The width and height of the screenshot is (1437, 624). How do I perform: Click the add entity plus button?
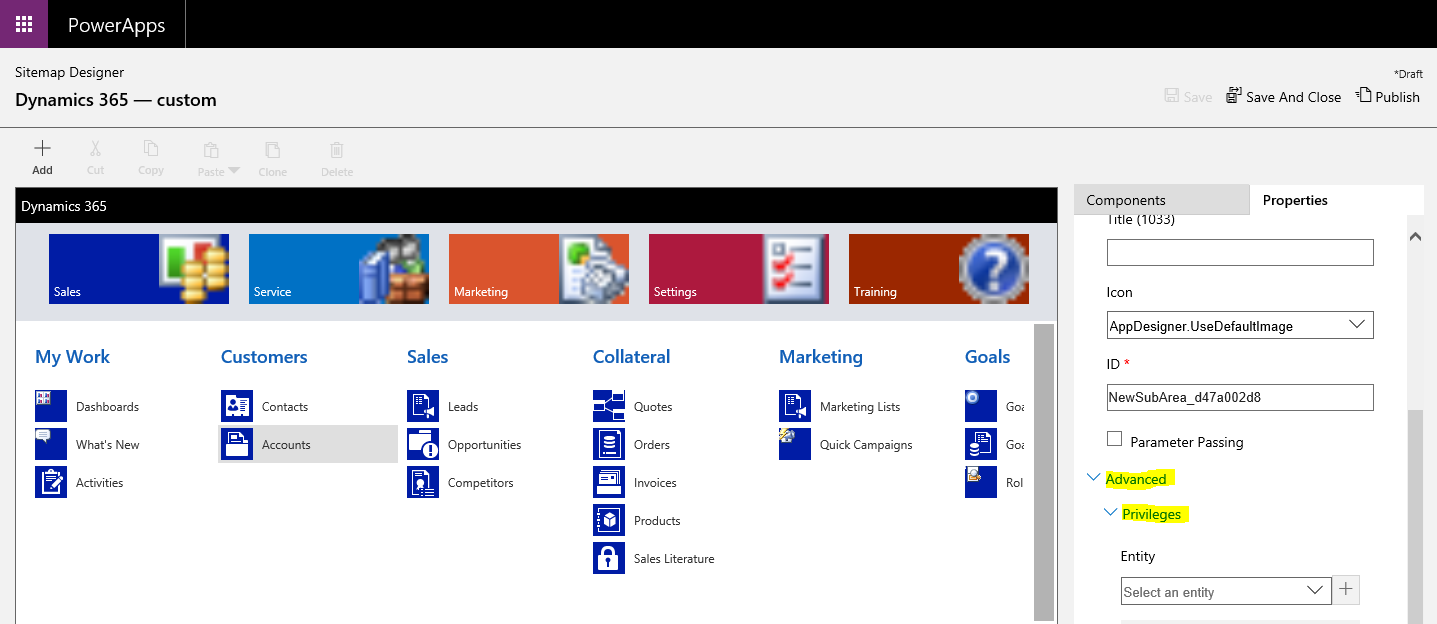click(x=1346, y=590)
